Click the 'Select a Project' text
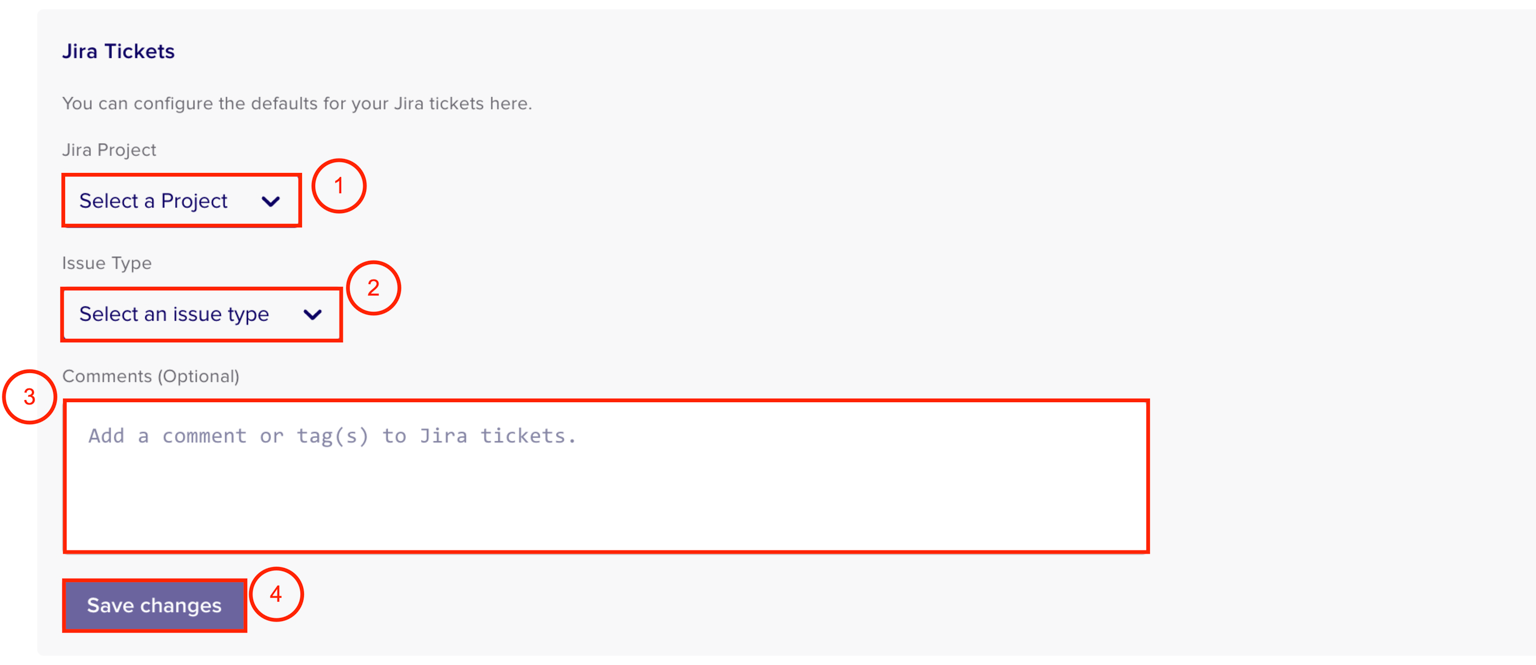Image resolution: width=1536 pixels, height=665 pixels. click(153, 201)
